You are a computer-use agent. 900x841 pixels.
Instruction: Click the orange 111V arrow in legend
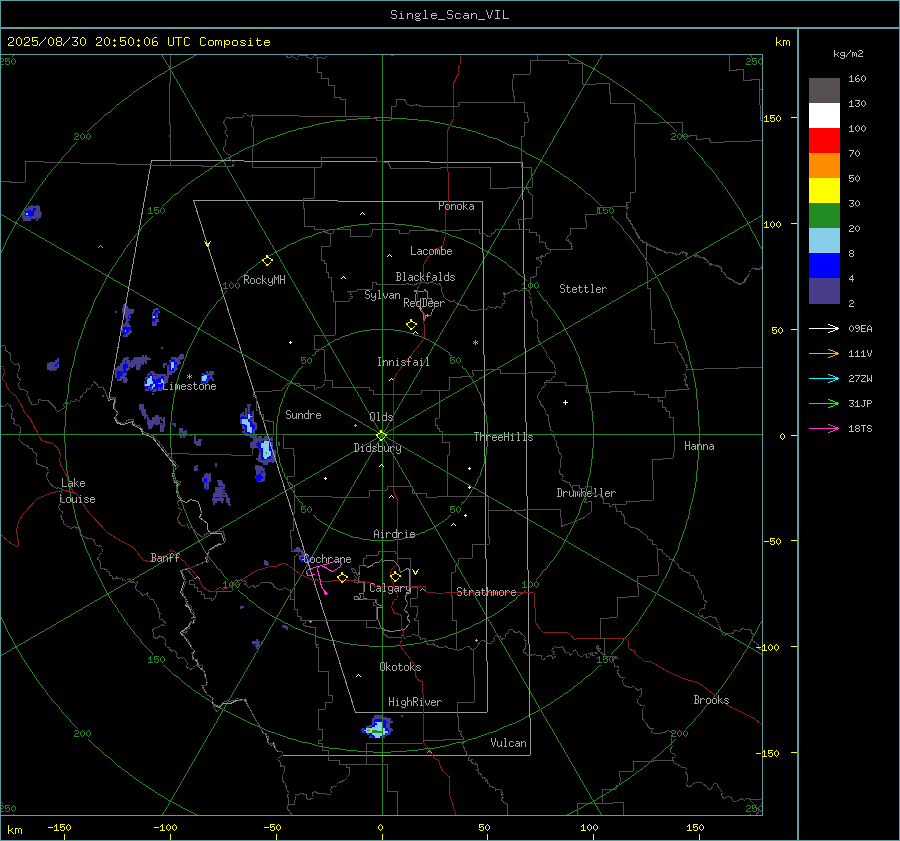tap(824, 354)
